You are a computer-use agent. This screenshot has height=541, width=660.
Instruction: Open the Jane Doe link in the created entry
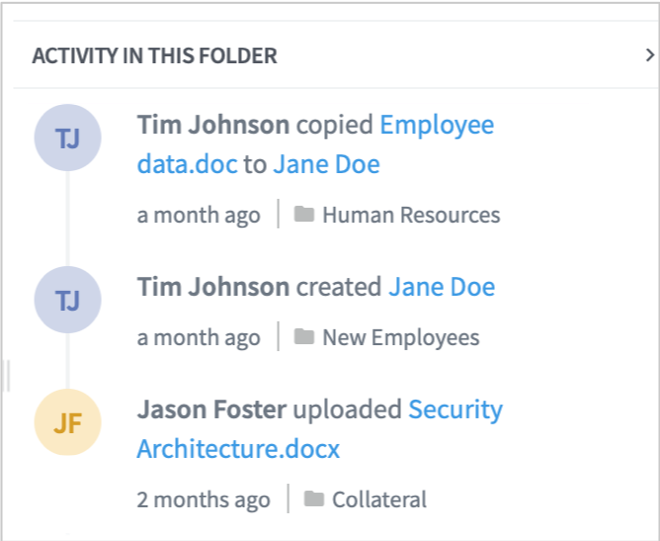coord(441,288)
